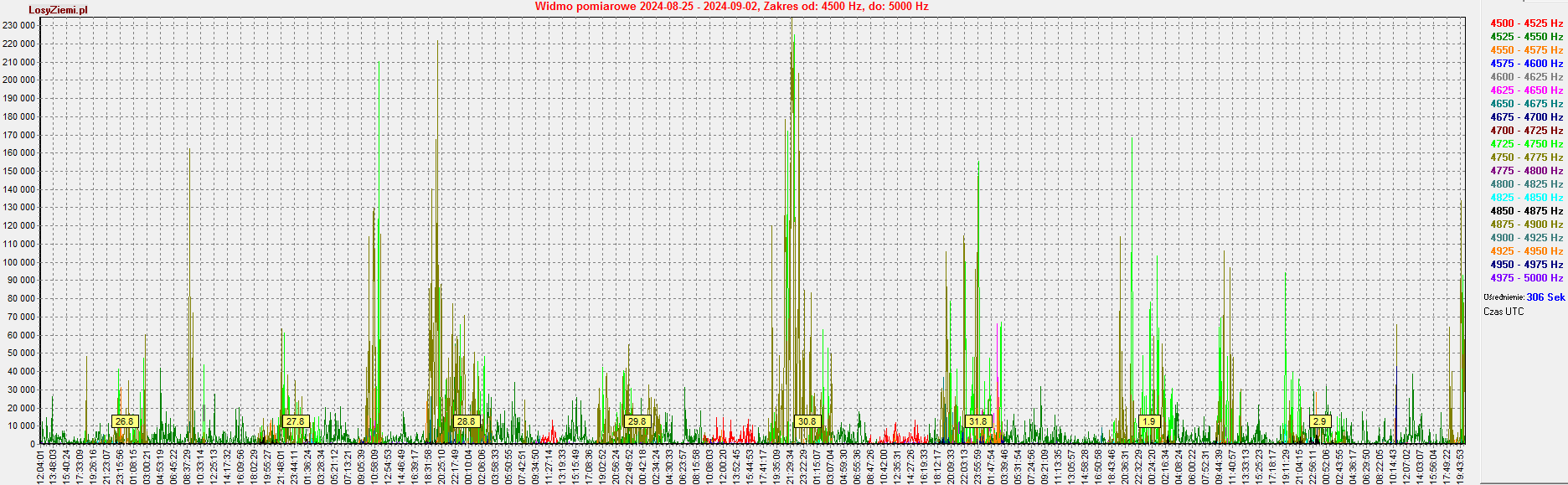1568x485 pixels.
Task: Click the 26.8 date marker on the chart
Action: tap(124, 421)
